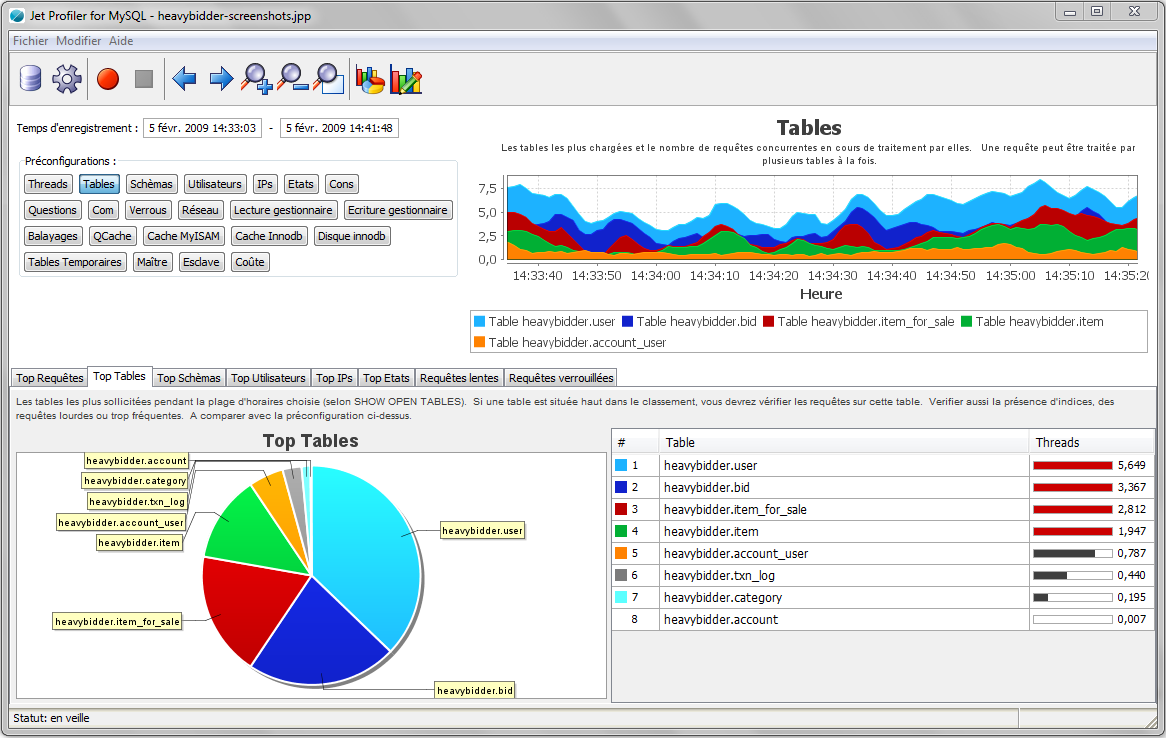Zoom in using the magnifier plus icon
1166x738 pixels.
(x=257, y=78)
